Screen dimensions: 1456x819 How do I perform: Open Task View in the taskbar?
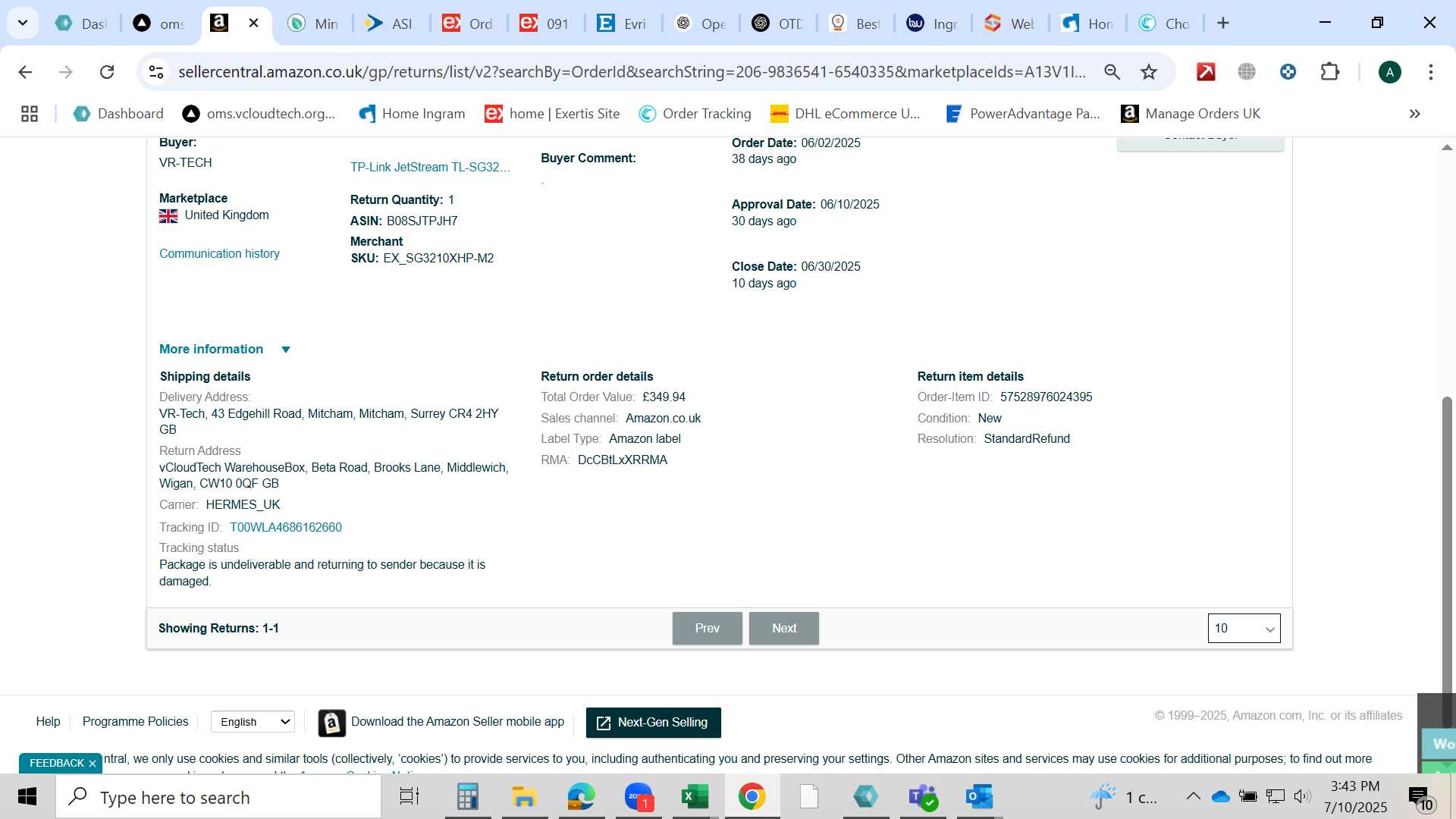(409, 797)
